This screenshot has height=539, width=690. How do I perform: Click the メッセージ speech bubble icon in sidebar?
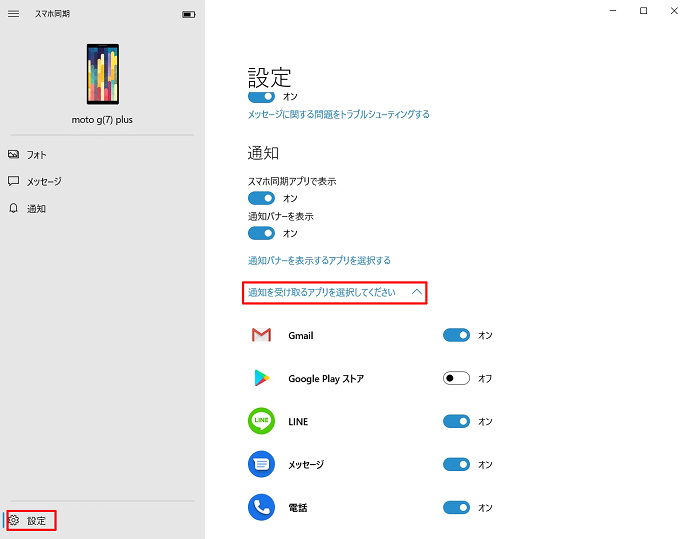click(x=14, y=181)
